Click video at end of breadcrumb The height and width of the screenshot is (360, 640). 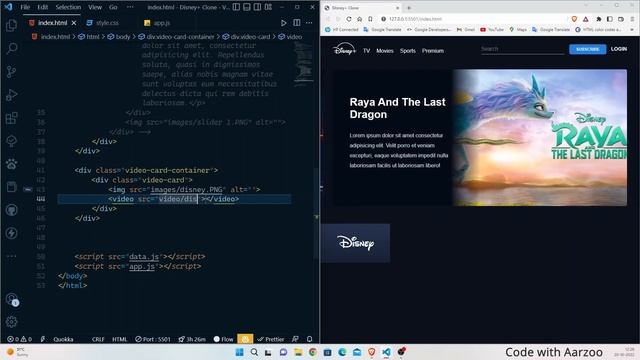pos(294,37)
